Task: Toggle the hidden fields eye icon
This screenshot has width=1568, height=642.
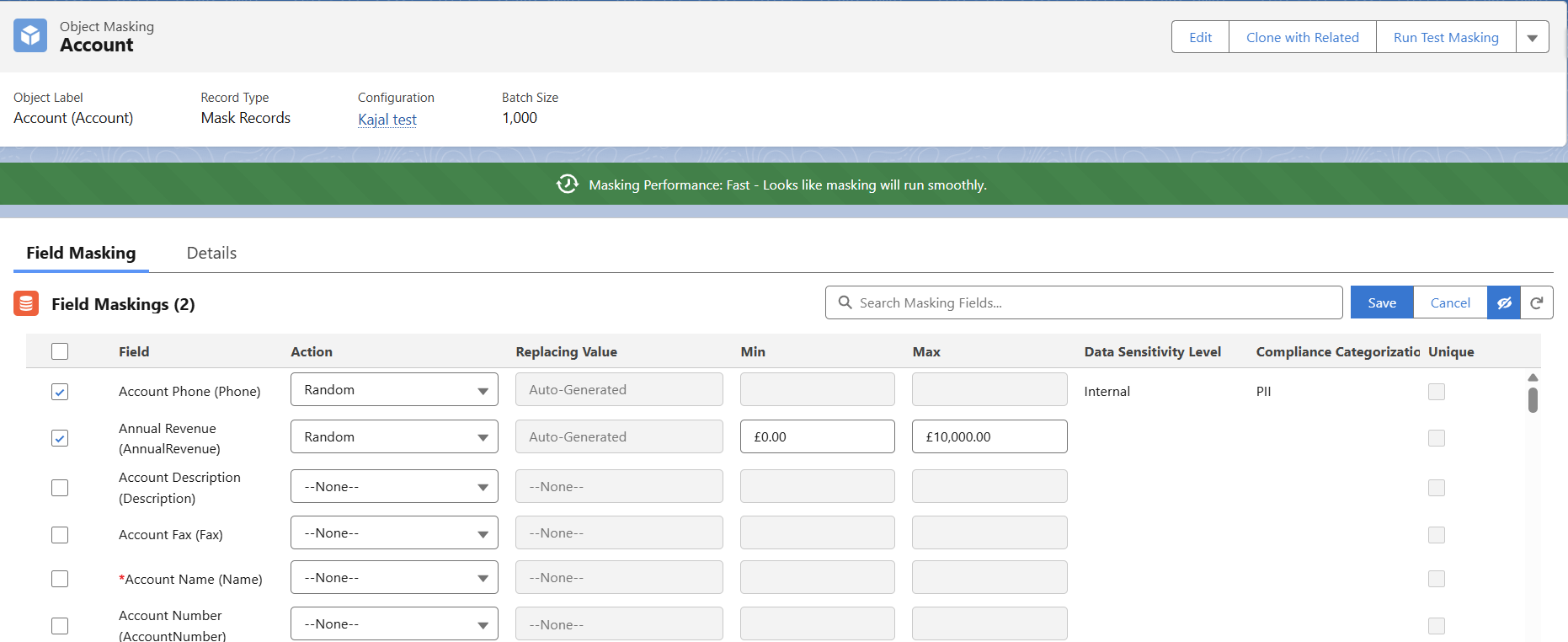Action: point(1504,302)
